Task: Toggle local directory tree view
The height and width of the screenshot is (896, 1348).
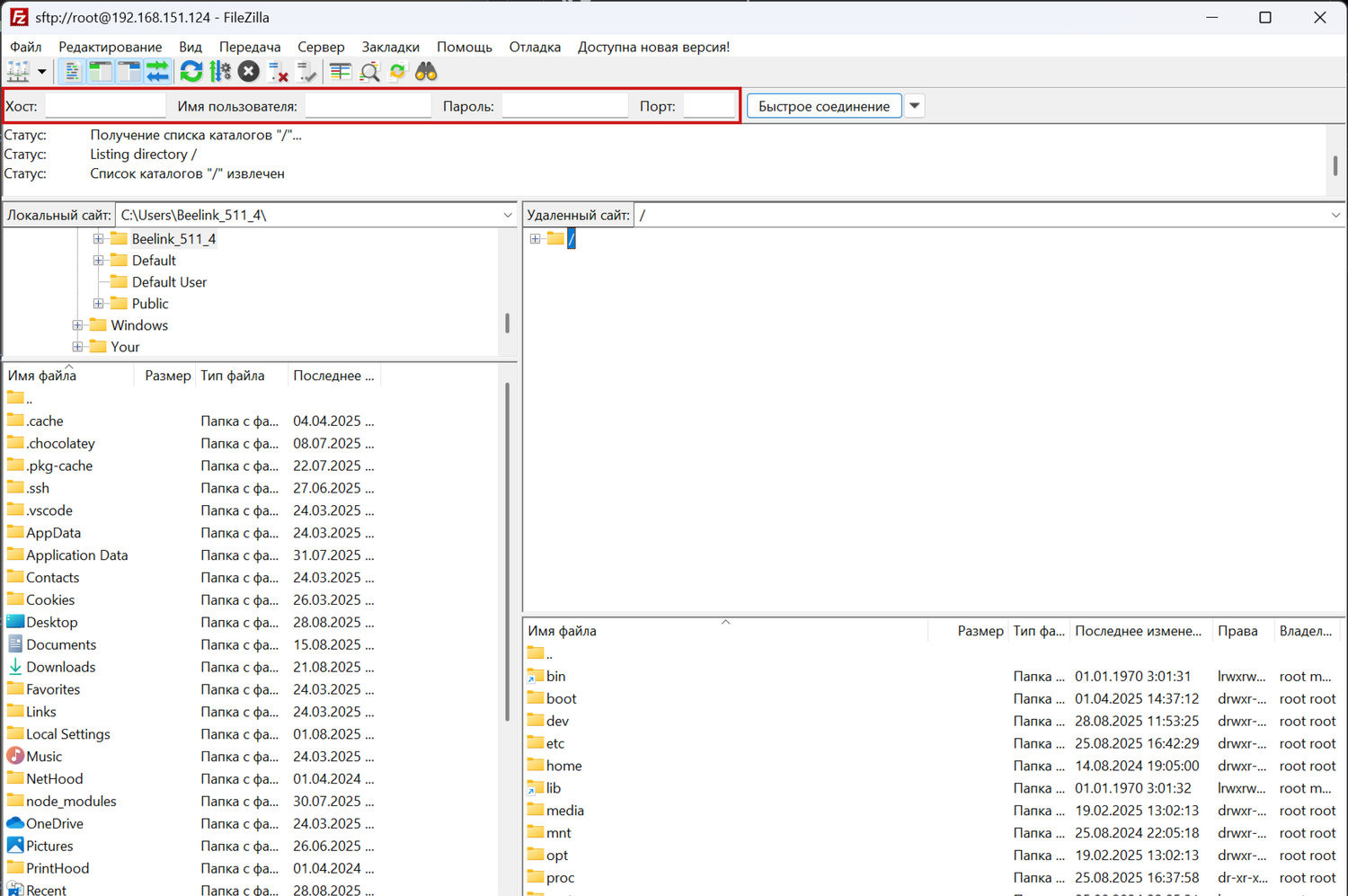Action: 100,72
